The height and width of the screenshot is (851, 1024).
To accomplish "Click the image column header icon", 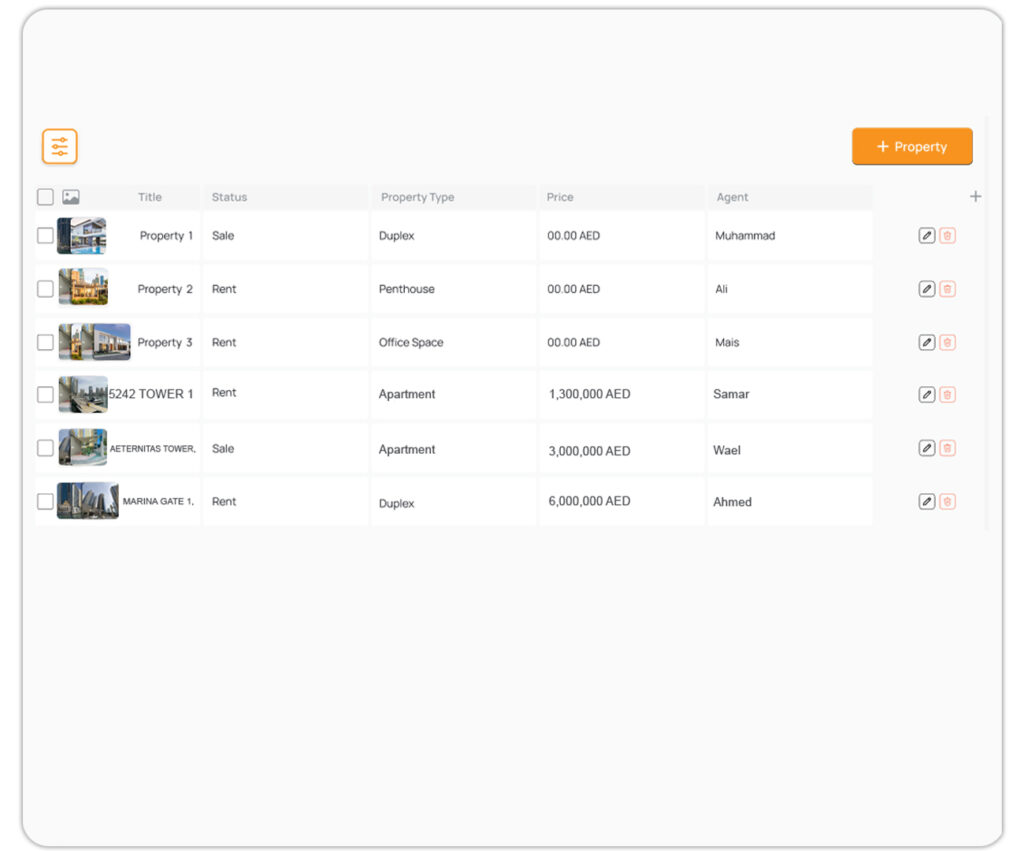I will pos(71,197).
